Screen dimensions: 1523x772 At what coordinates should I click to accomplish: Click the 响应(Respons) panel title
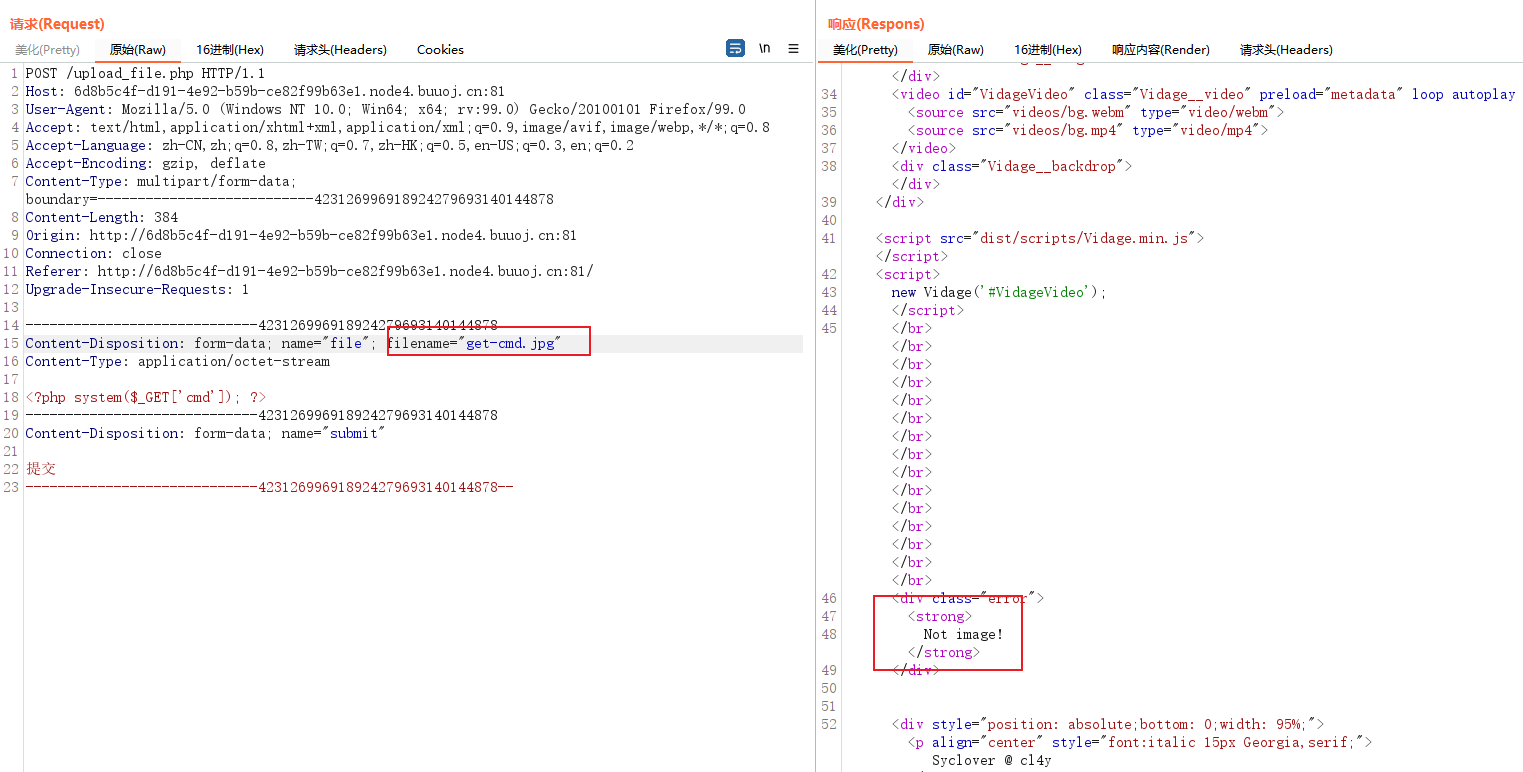[876, 24]
